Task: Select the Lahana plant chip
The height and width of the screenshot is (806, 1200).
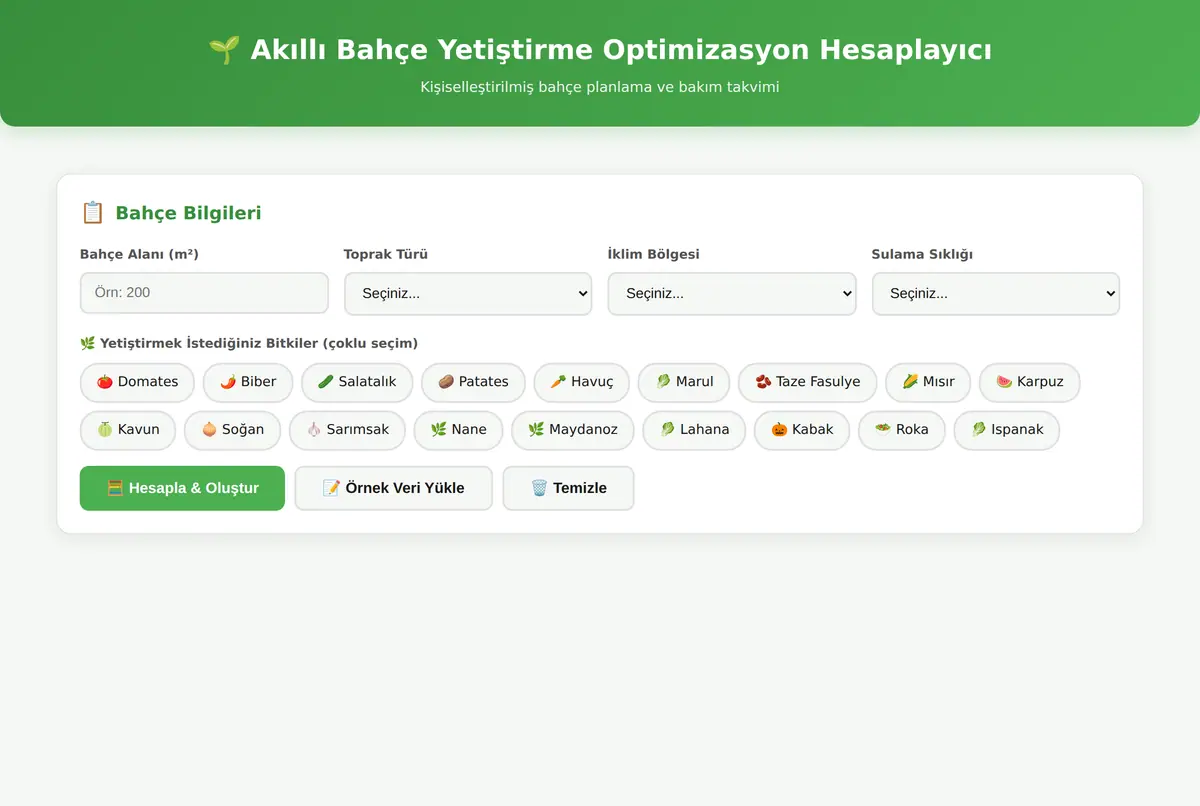Action: 694,430
